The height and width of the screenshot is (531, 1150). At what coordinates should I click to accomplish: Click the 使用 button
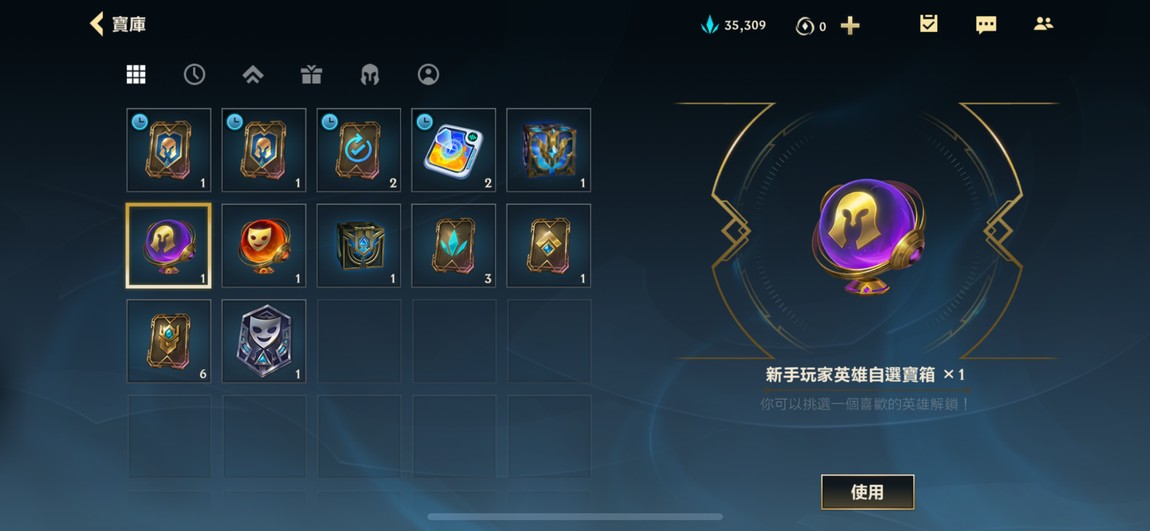click(x=868, y=492)
